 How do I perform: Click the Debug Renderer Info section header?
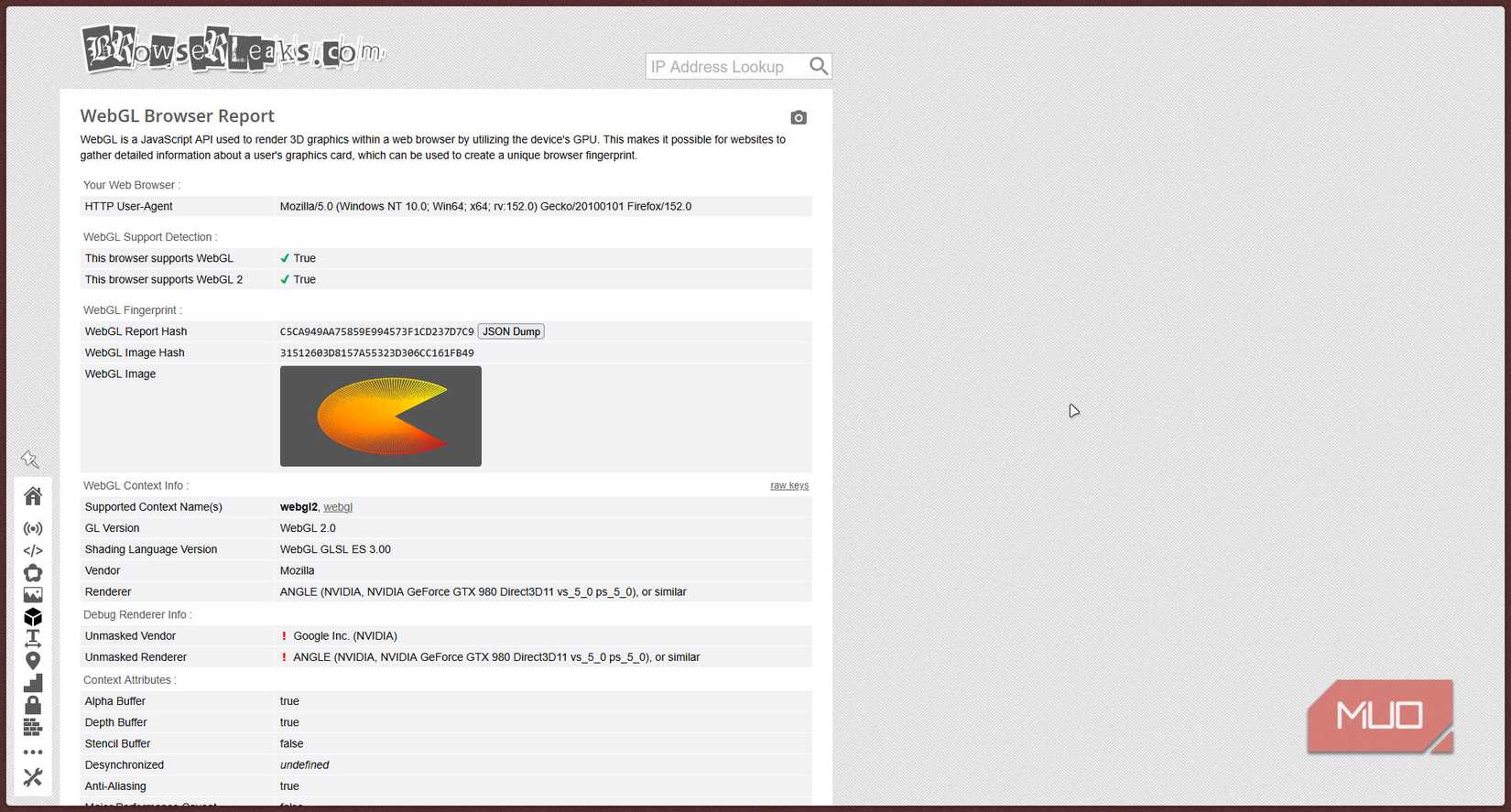click(137, 615)
